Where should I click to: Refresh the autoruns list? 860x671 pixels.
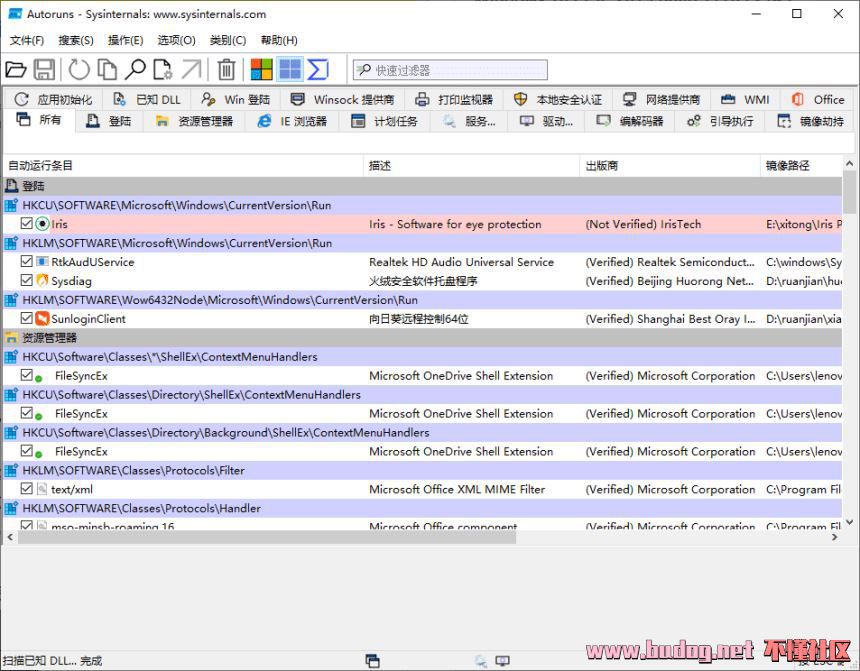78,69
